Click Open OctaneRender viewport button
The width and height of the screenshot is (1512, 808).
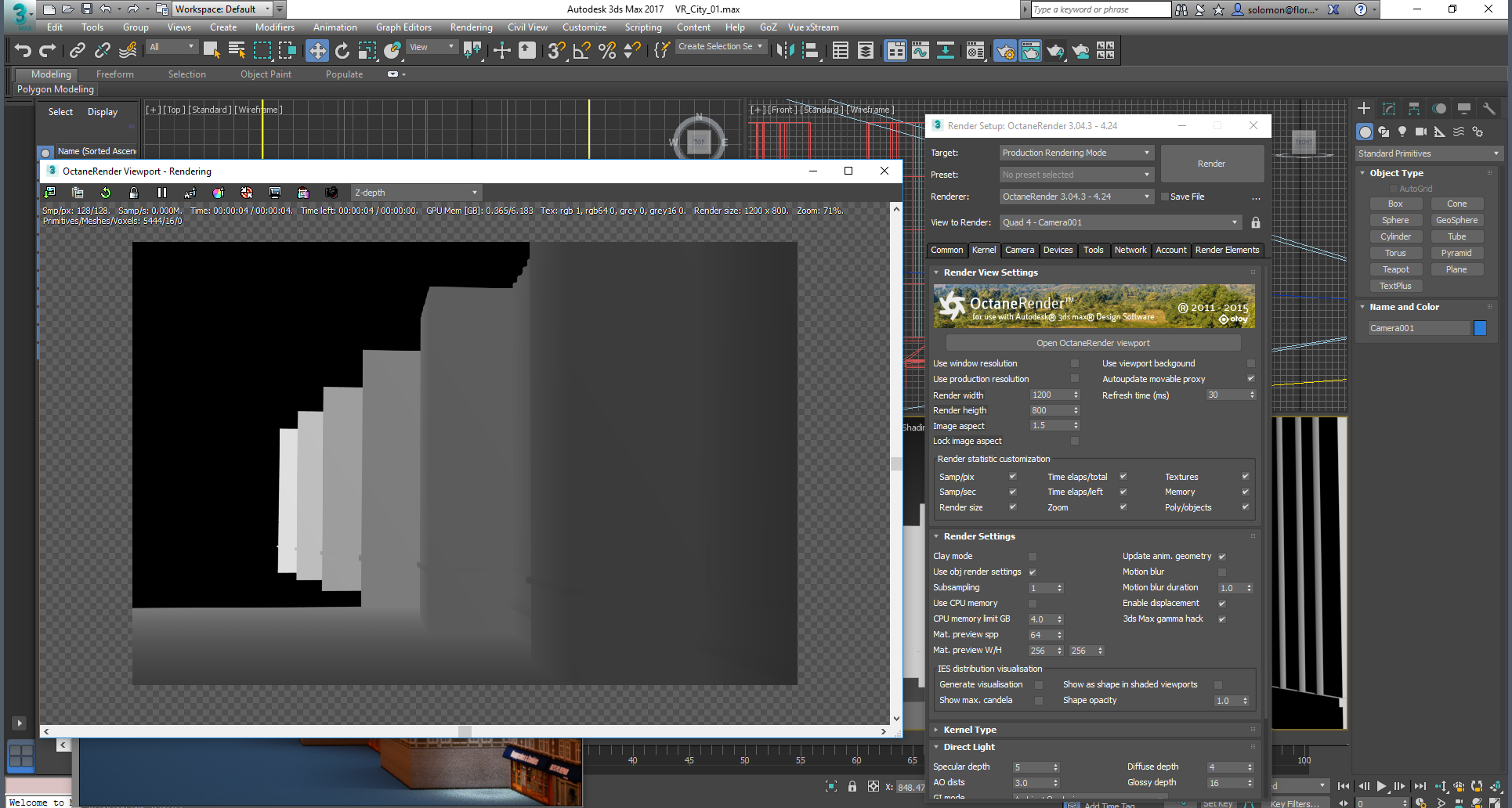(1093, 343)
